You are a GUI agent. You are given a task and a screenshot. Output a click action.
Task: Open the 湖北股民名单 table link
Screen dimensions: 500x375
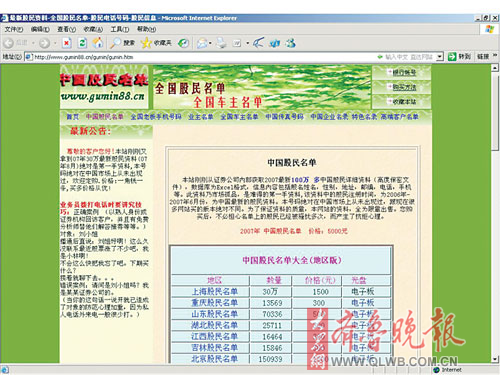pos(214,325)
